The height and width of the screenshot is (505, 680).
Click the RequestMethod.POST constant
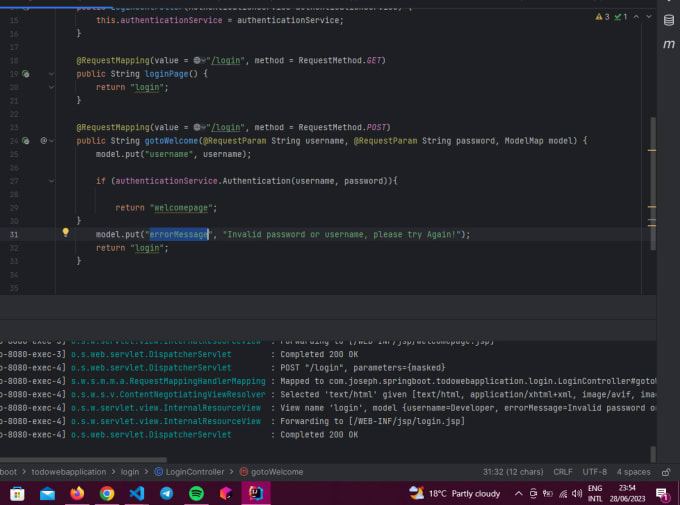342,127
